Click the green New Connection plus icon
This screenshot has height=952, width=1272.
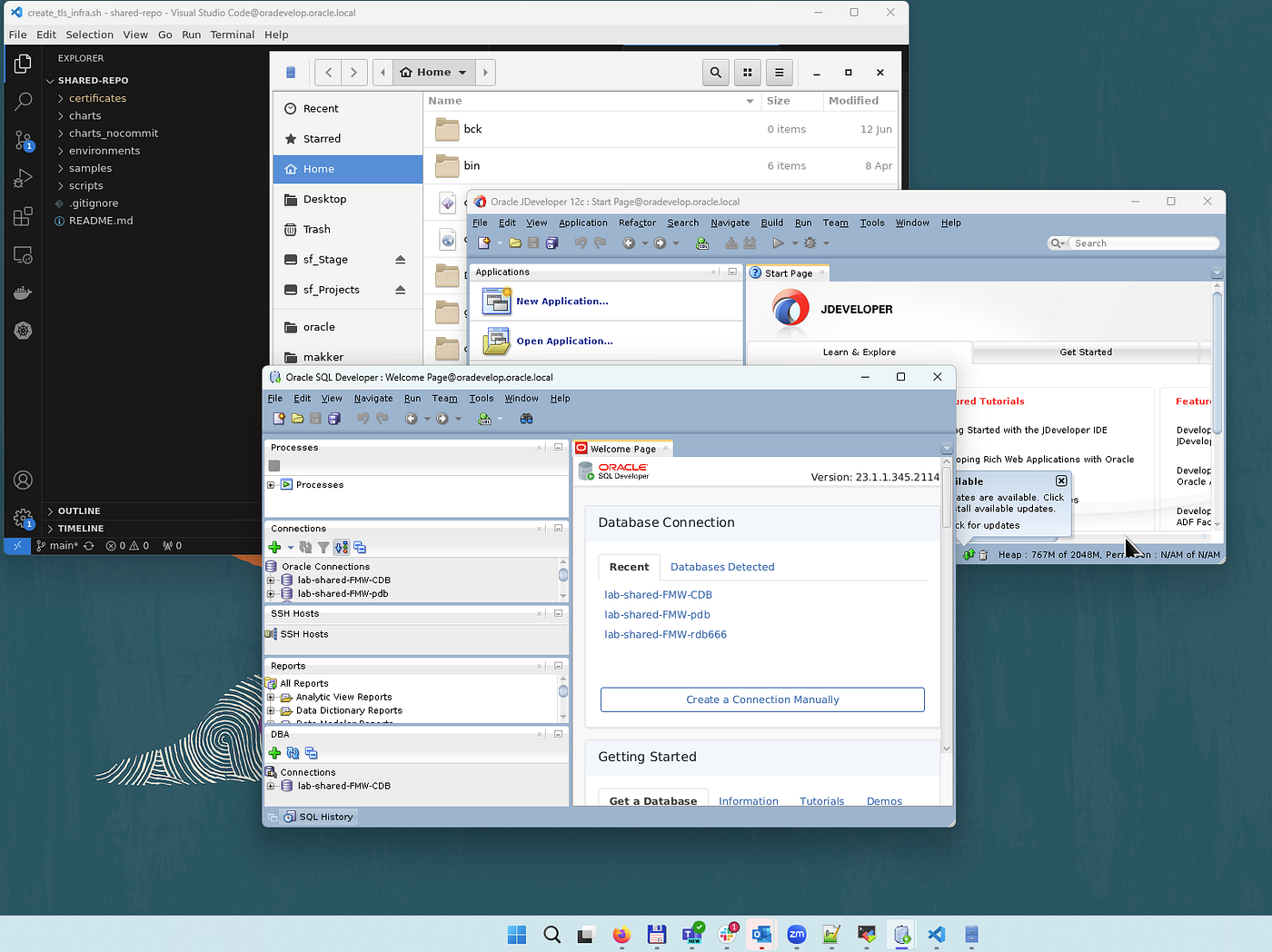[x=274, y=547]
